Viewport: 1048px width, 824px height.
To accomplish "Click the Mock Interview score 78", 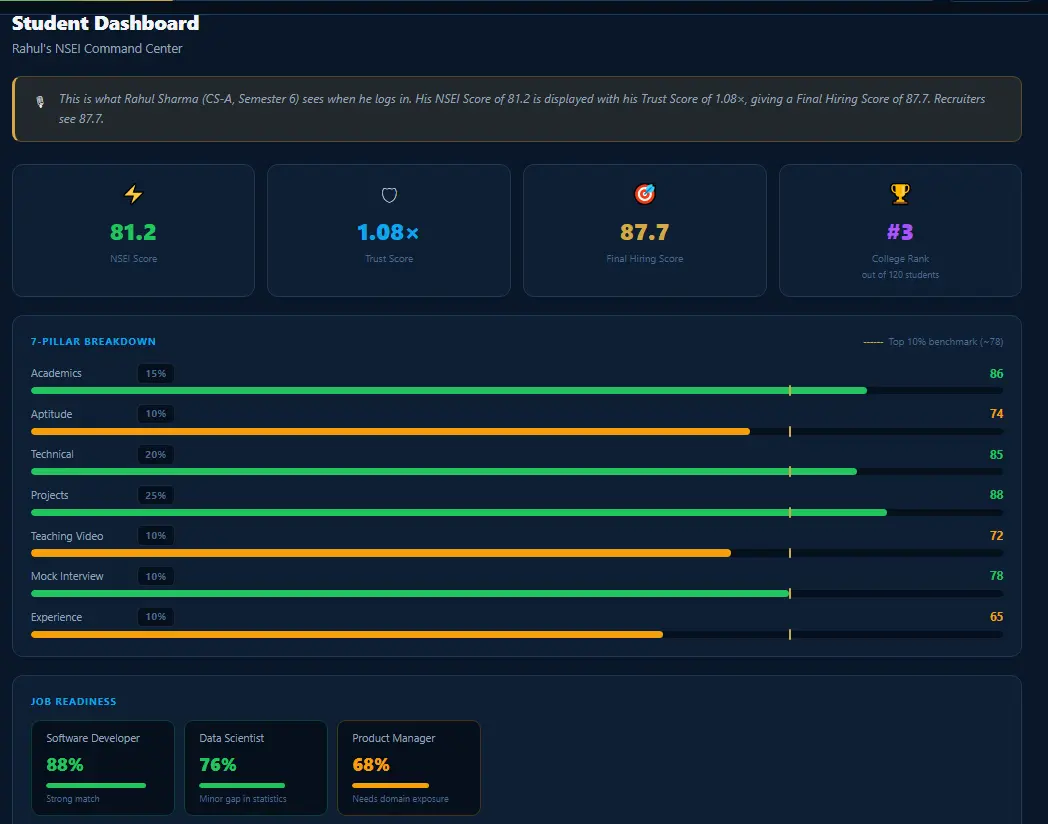I will (x=996, y=576).
